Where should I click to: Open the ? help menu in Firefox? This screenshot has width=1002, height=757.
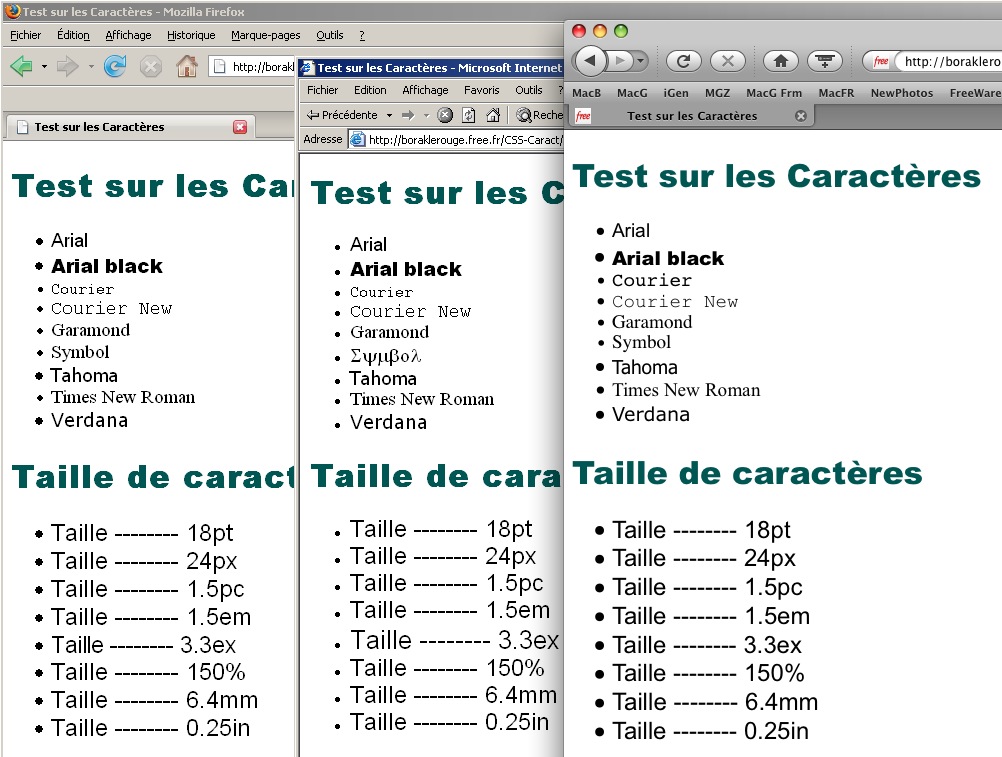[362, 35]
